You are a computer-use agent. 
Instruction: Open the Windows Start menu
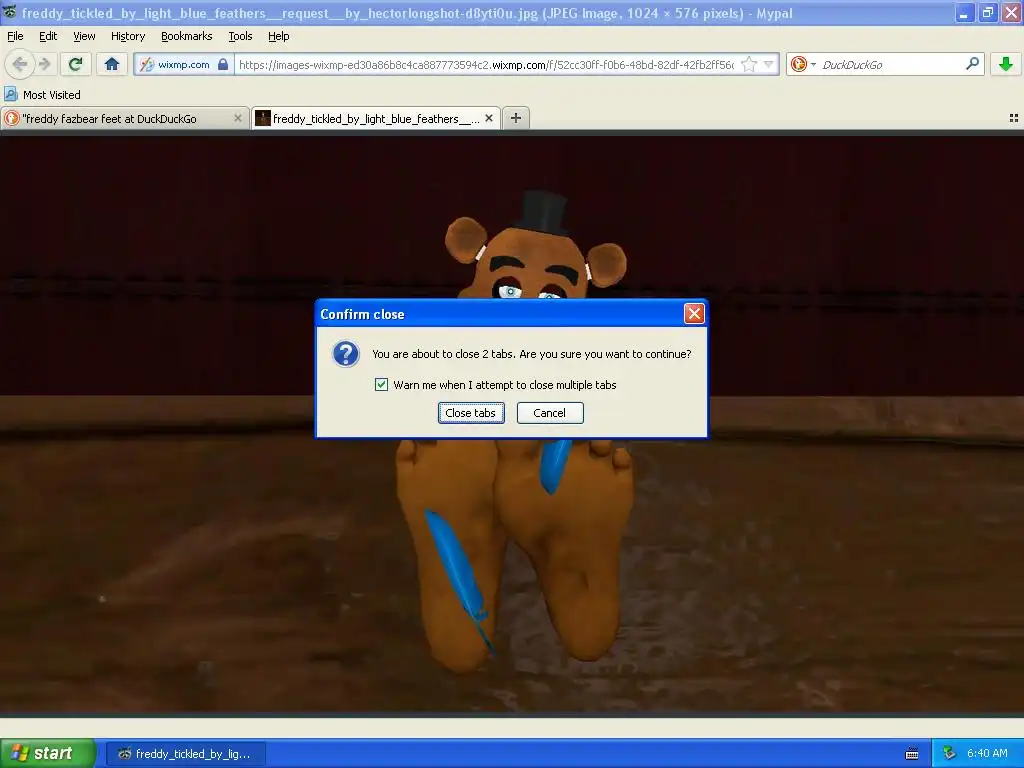point(48,753)
